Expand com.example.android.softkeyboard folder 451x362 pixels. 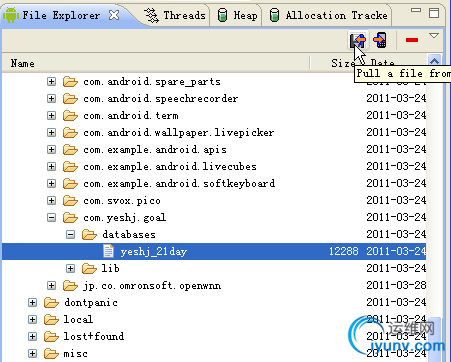[x=51, y=184]
